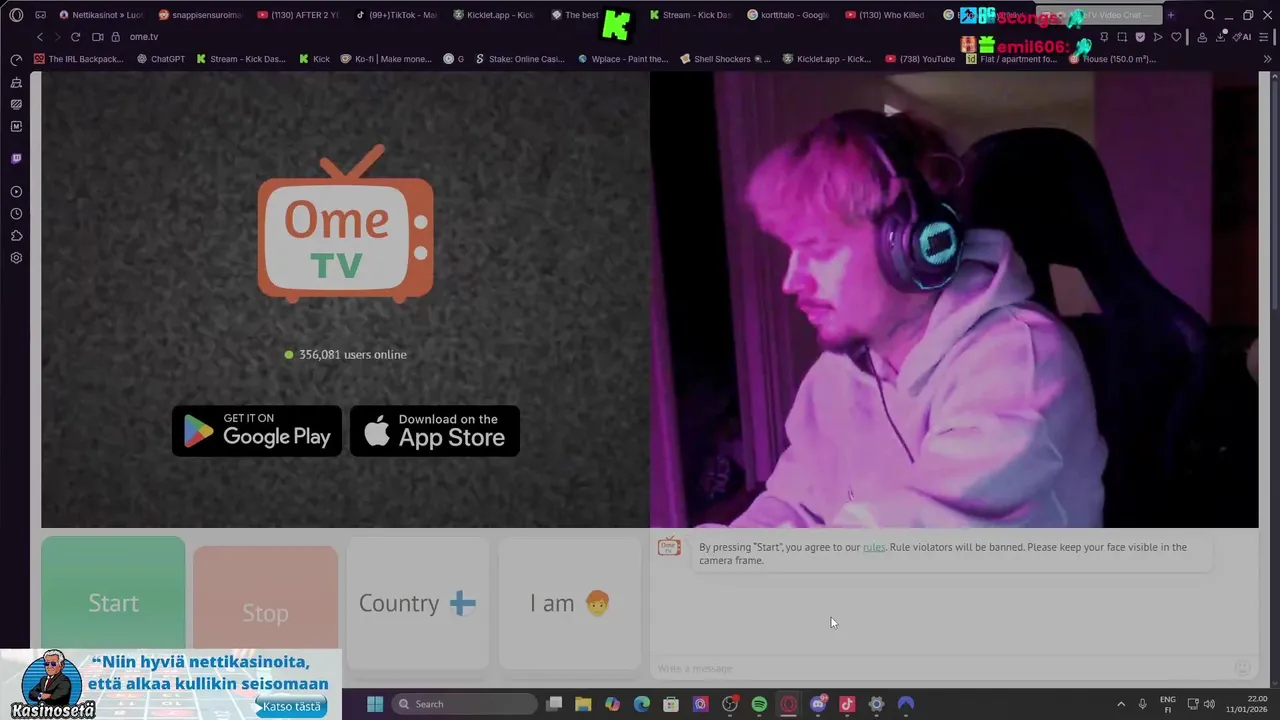Open the Stake Online Casino bookmark

pos(520,59)
